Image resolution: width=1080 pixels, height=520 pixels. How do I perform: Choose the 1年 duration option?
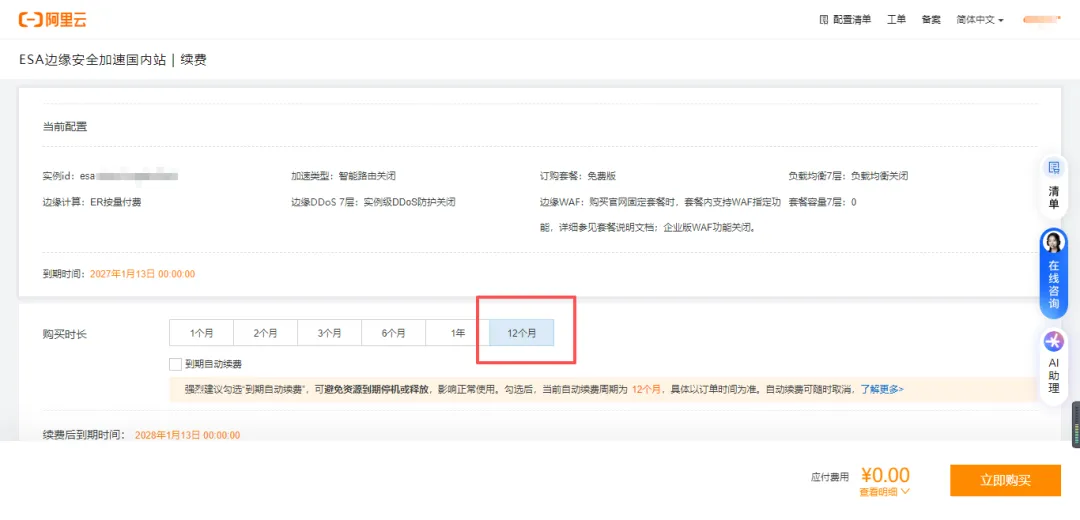pos(457,333)
